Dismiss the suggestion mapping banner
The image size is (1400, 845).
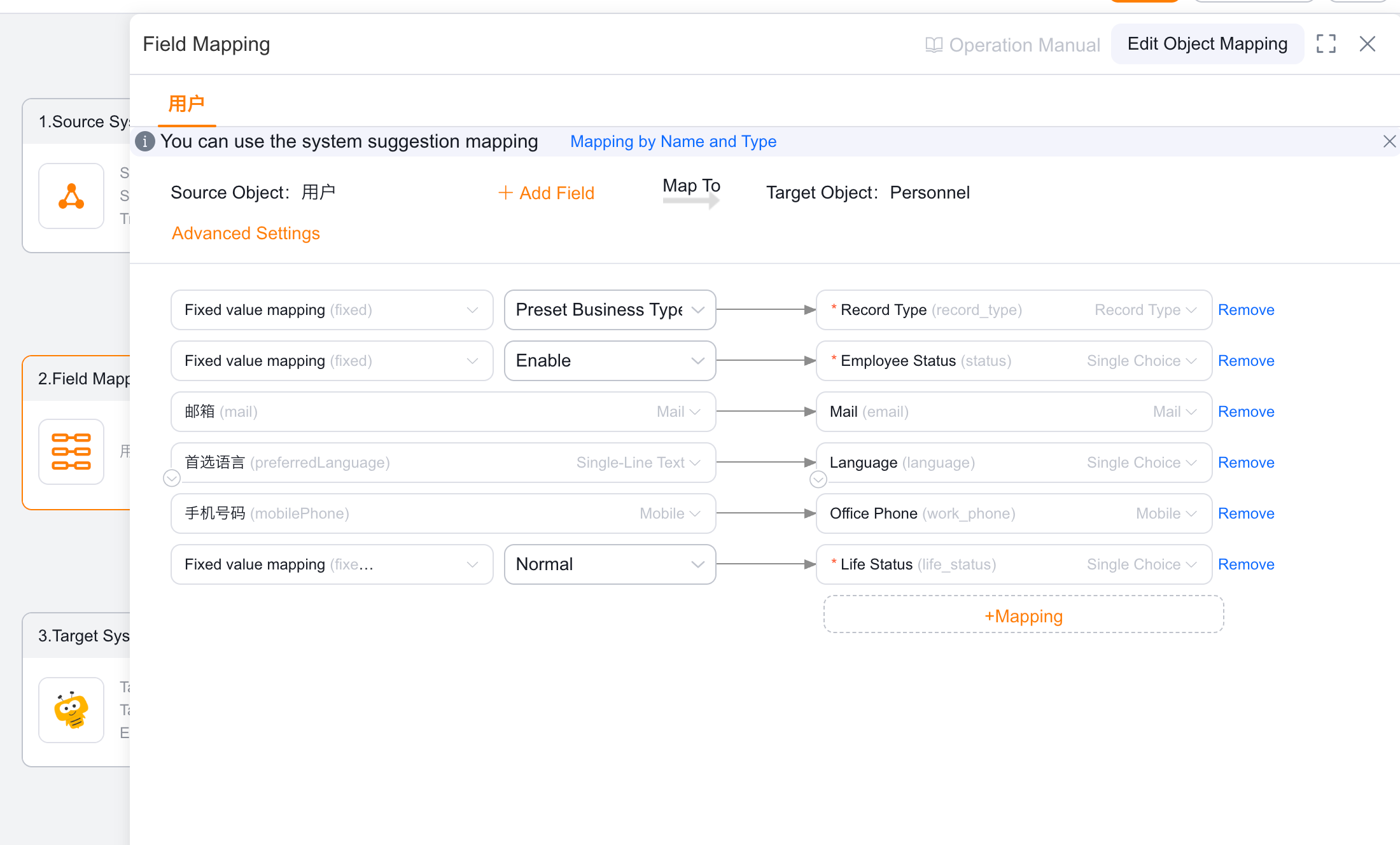point(1389,141)
